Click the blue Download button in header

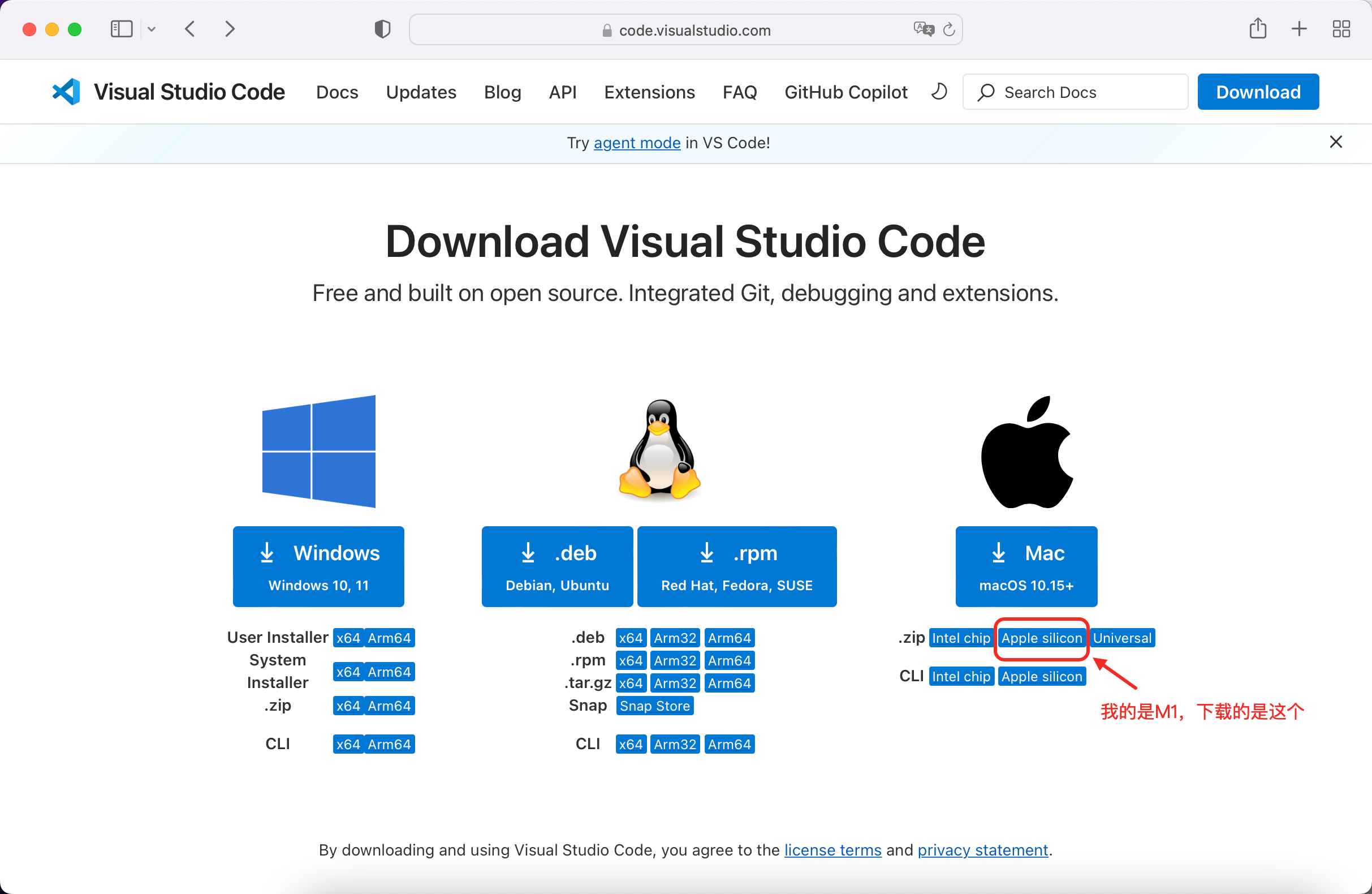pos(1257,92)
